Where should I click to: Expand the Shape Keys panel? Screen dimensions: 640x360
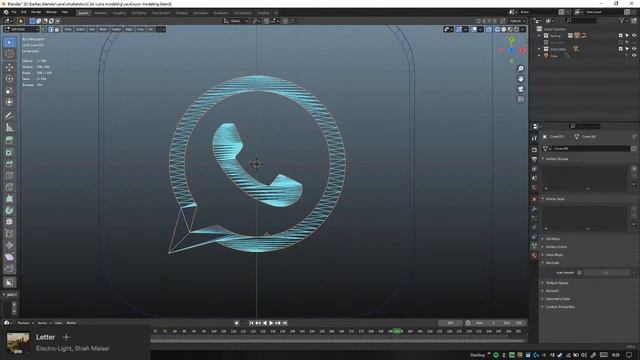pyautogui.click(x=555, y=199)
